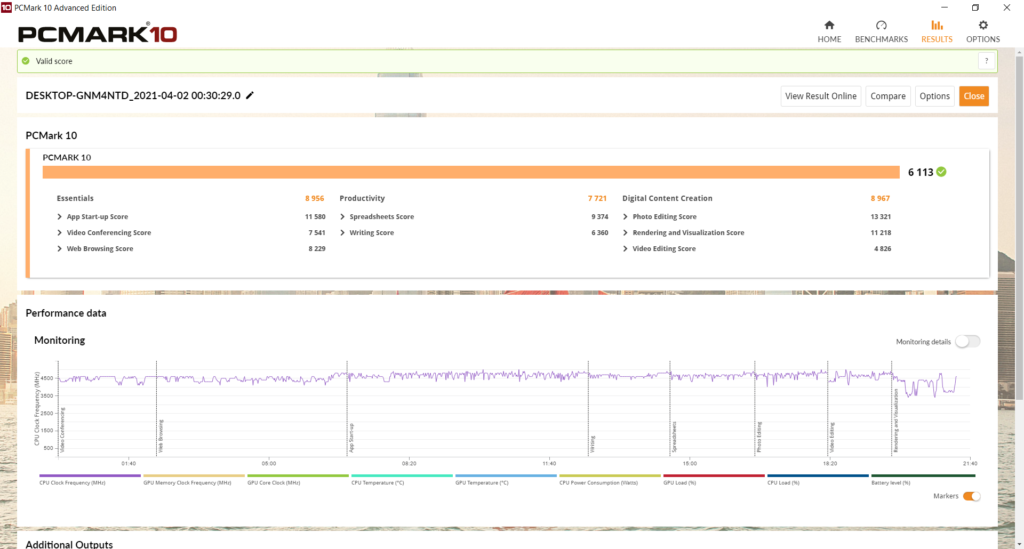
Task: Open the BENCHMARKS gauge icon
Action: [881, 26]
